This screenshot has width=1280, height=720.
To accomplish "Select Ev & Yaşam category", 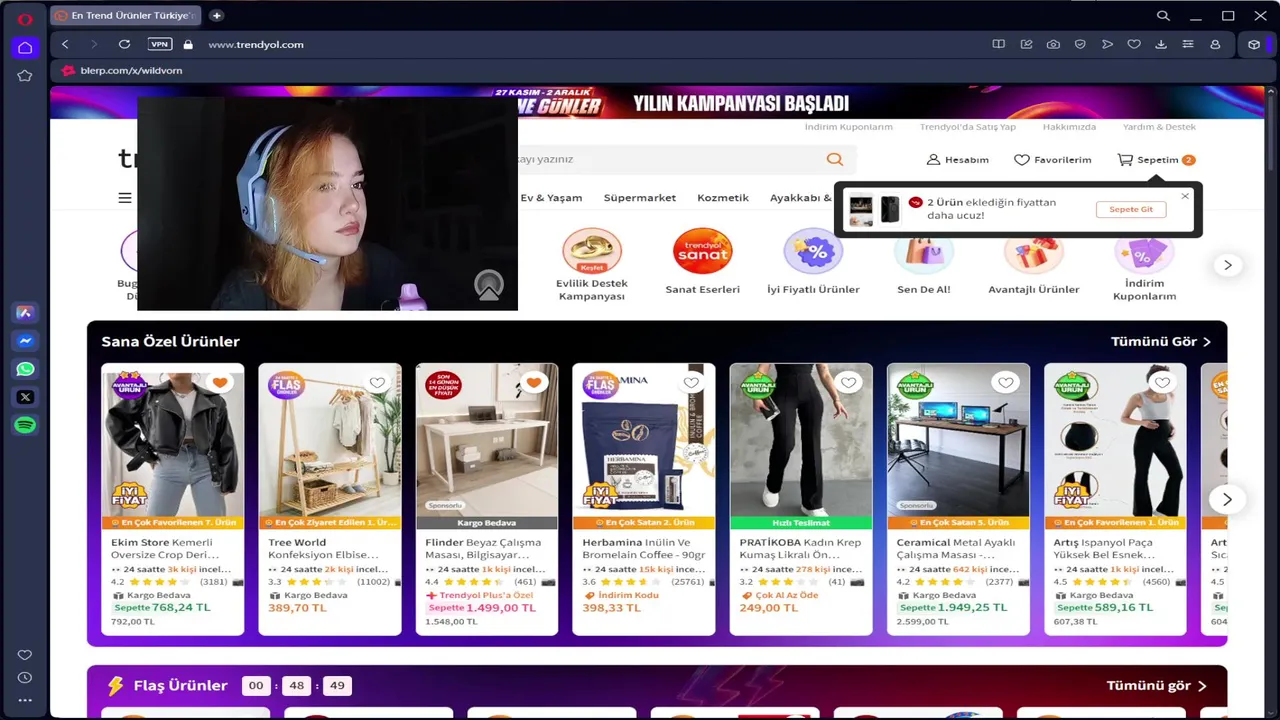I will [551, 198].
